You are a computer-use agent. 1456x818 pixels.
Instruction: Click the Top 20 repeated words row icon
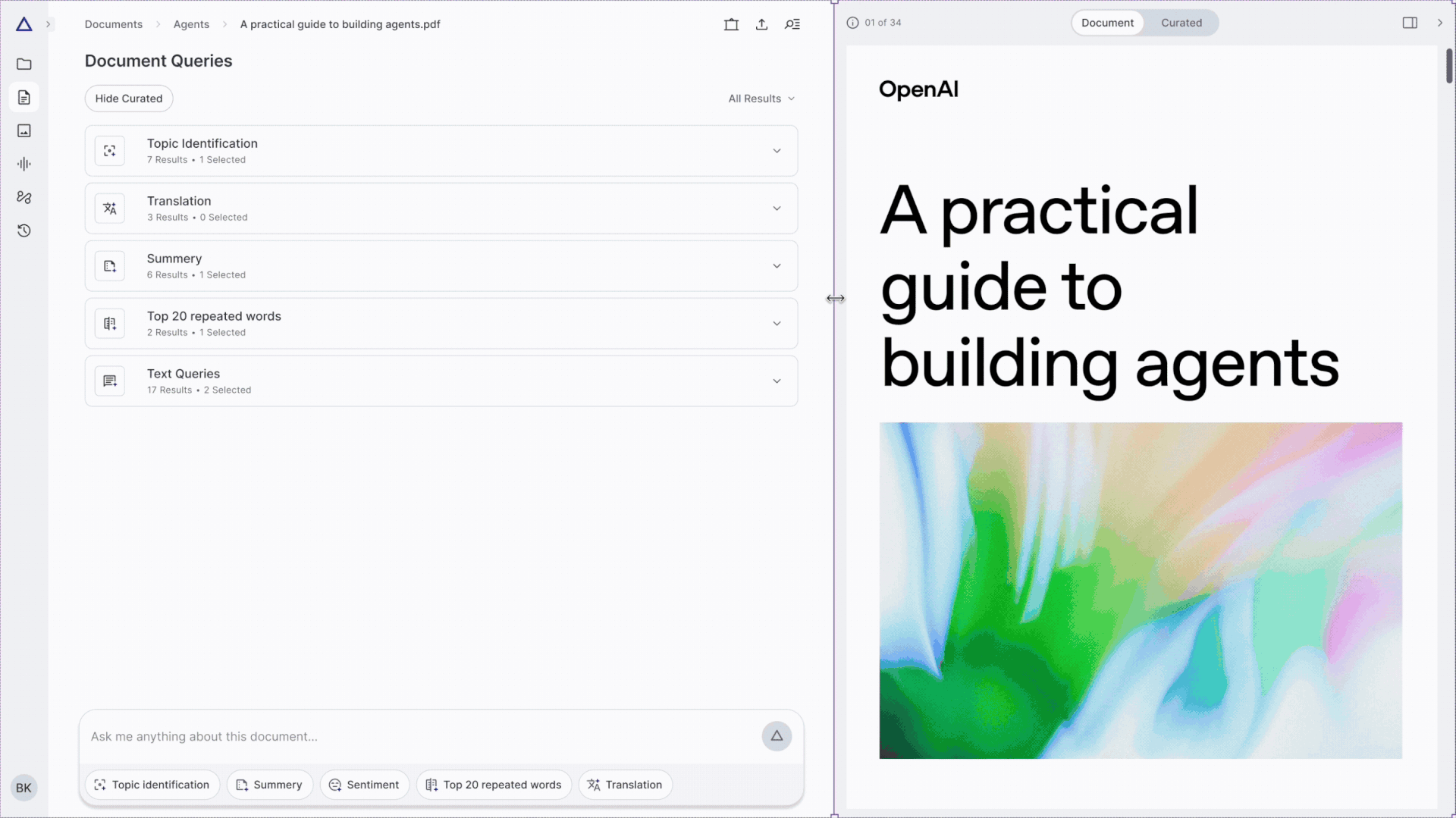(x=110, y=324)
